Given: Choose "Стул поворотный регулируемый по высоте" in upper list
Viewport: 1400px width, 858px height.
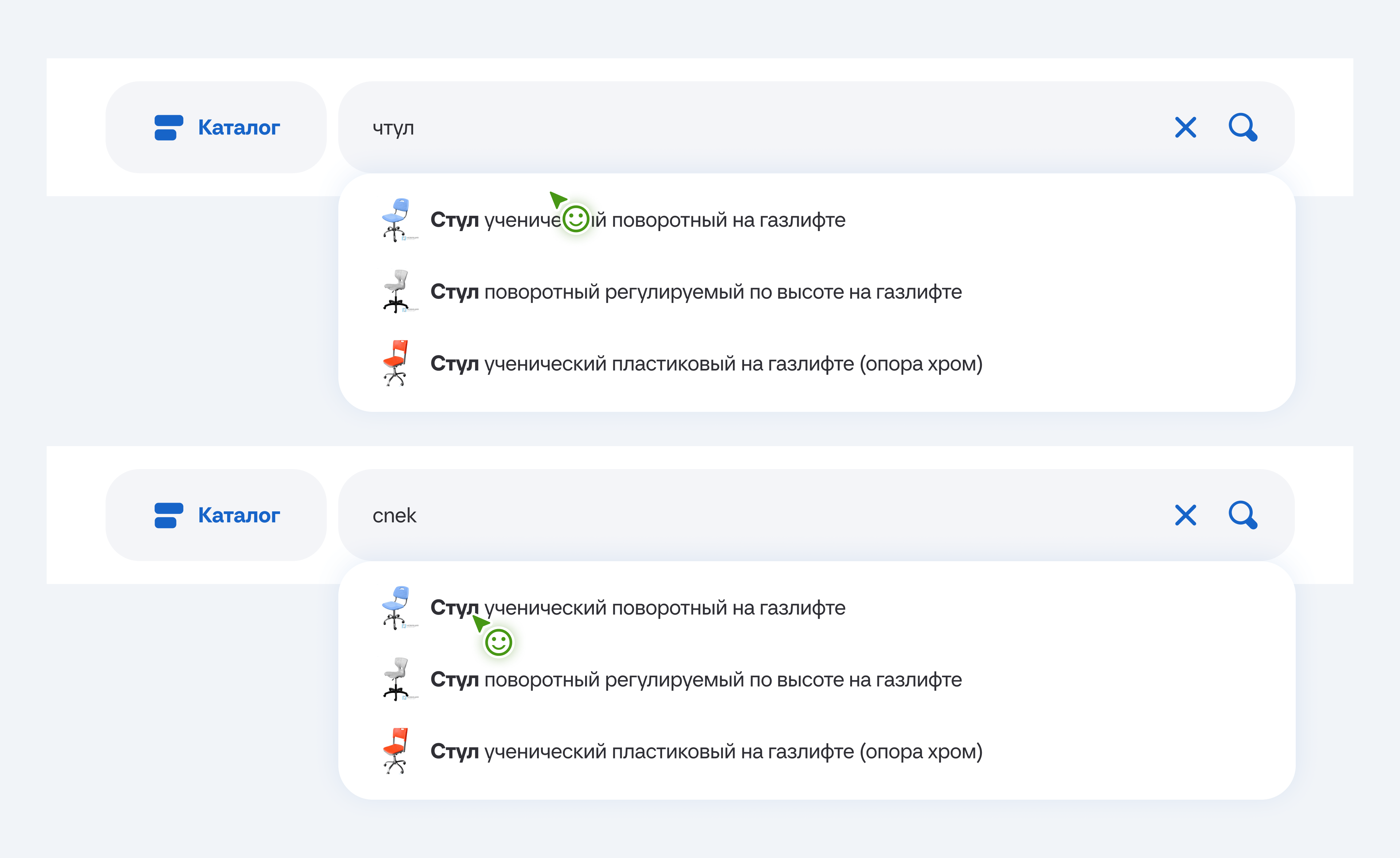Looking at the screenshot, I should click(696, 292).
